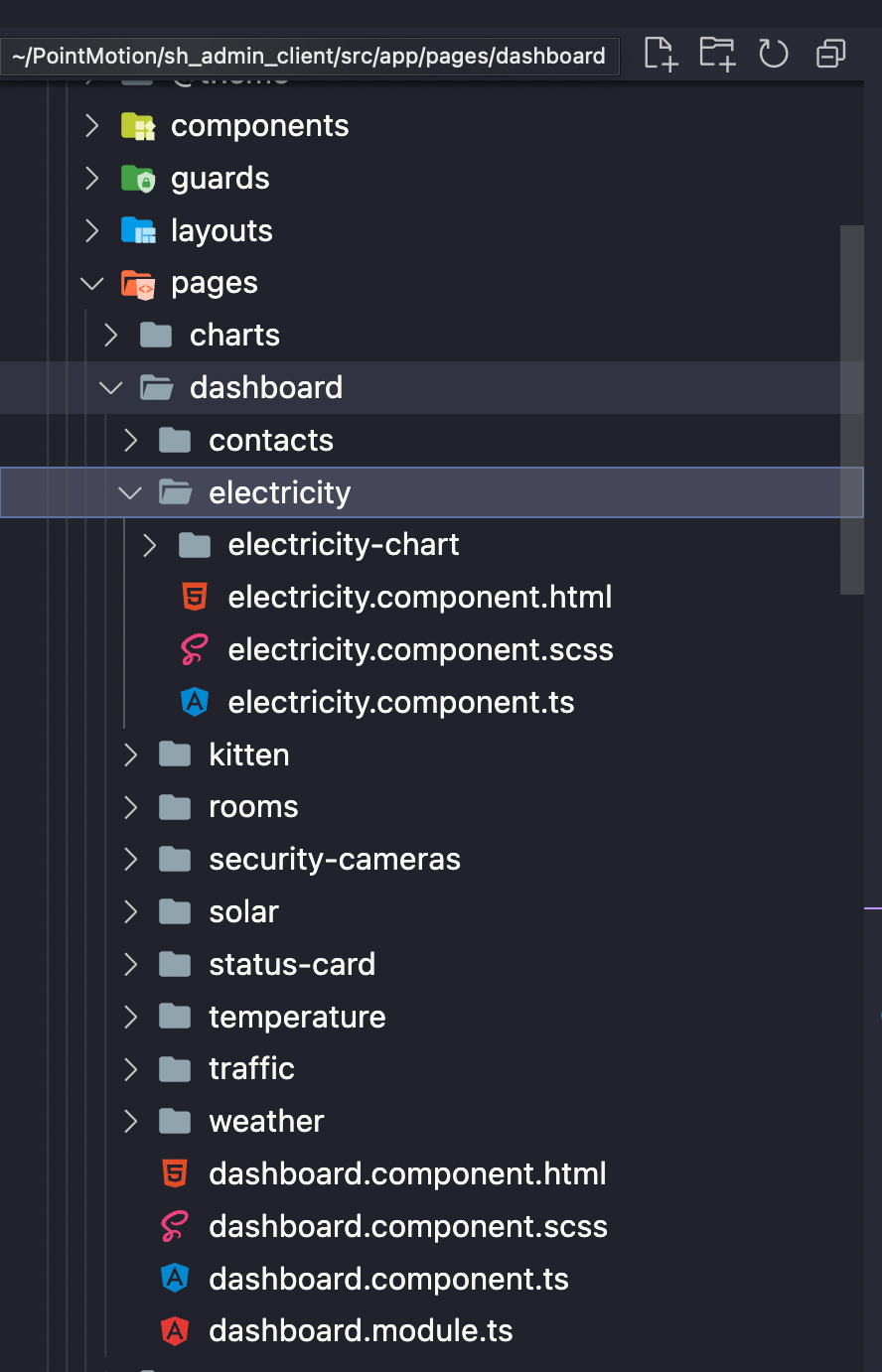
Task: Expand the components folder arrow
Action: pyautogui.click(x=92, y=125)
